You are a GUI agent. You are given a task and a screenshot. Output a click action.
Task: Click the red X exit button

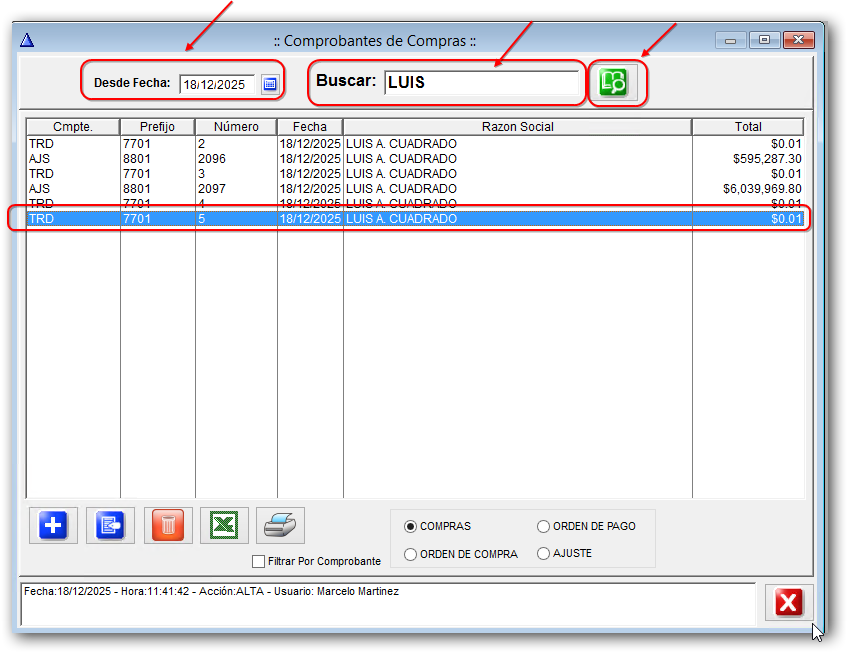click(x=788, y=602)
